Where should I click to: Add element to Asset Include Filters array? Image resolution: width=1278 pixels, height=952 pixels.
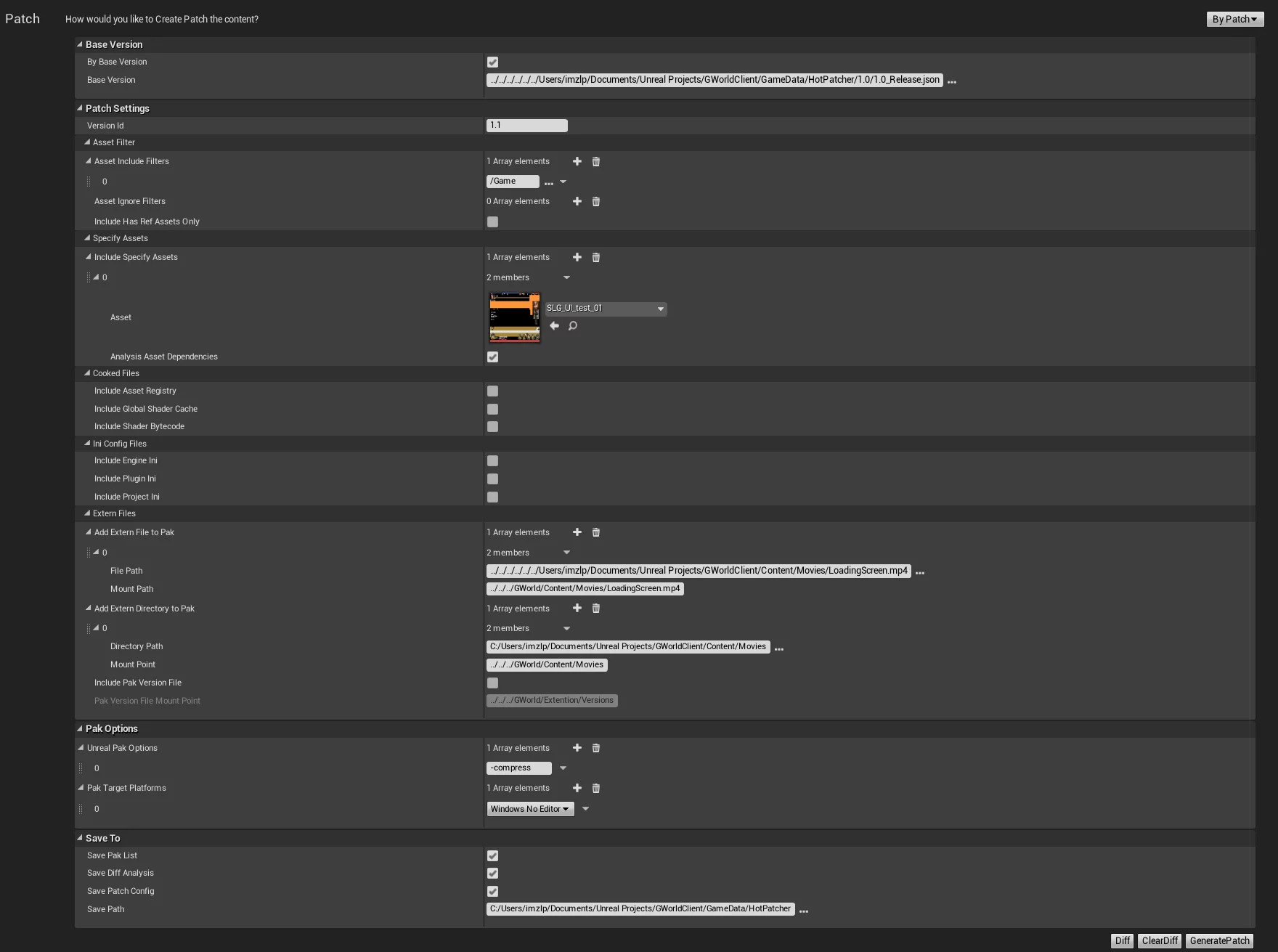tap(577, 161)
